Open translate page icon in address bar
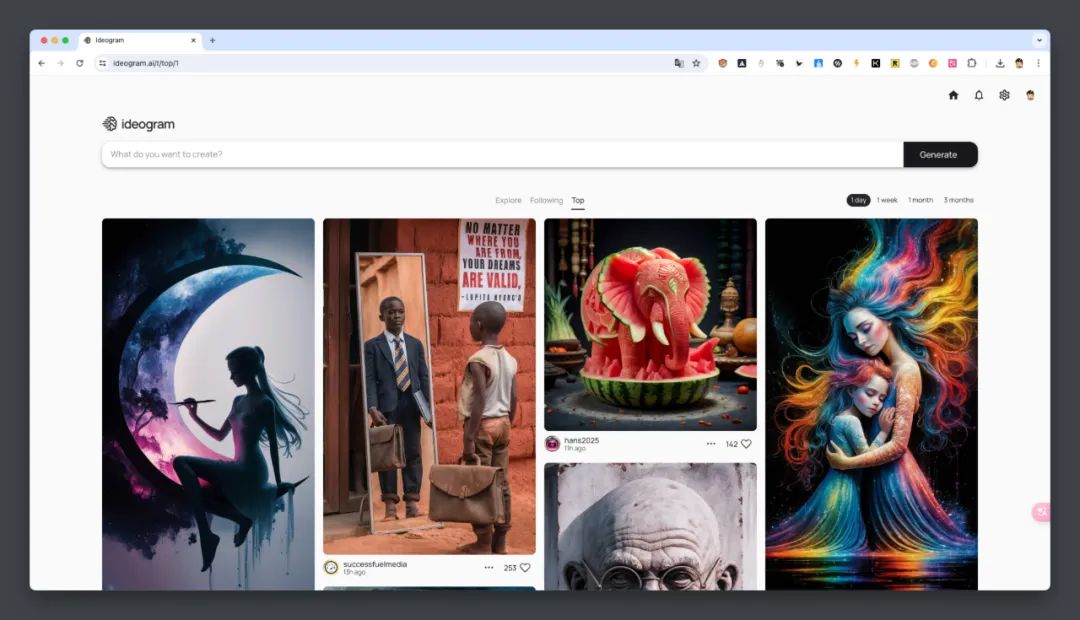1080x620 pixels. coord(678,63)
